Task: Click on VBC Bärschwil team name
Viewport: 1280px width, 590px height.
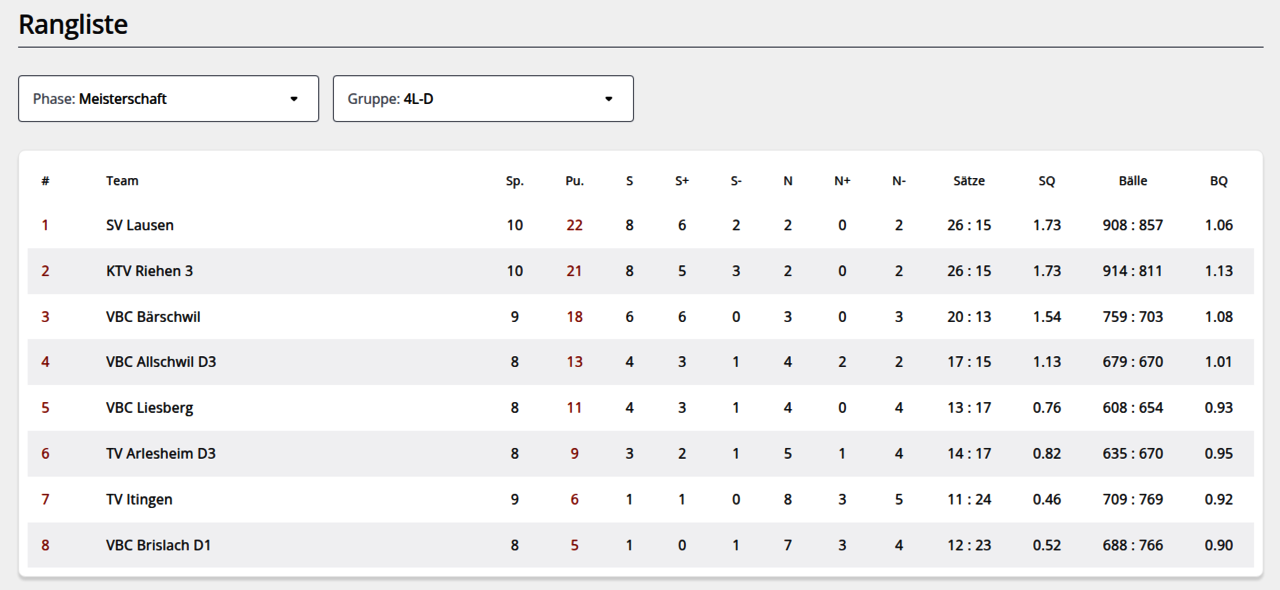Action: tap(153, 317)
